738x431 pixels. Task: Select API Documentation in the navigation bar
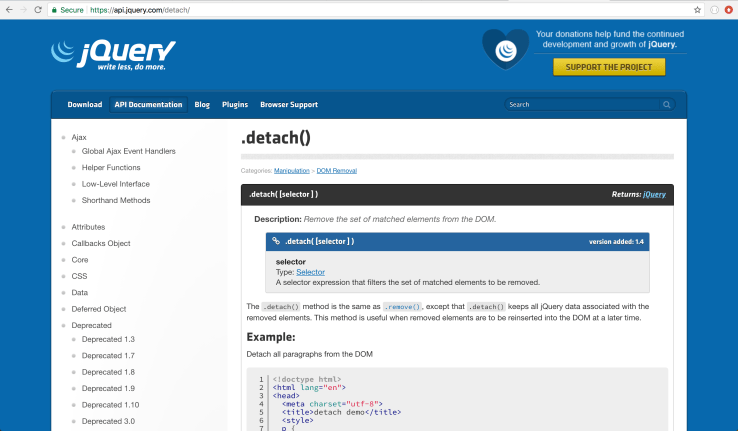pos(148,104)
